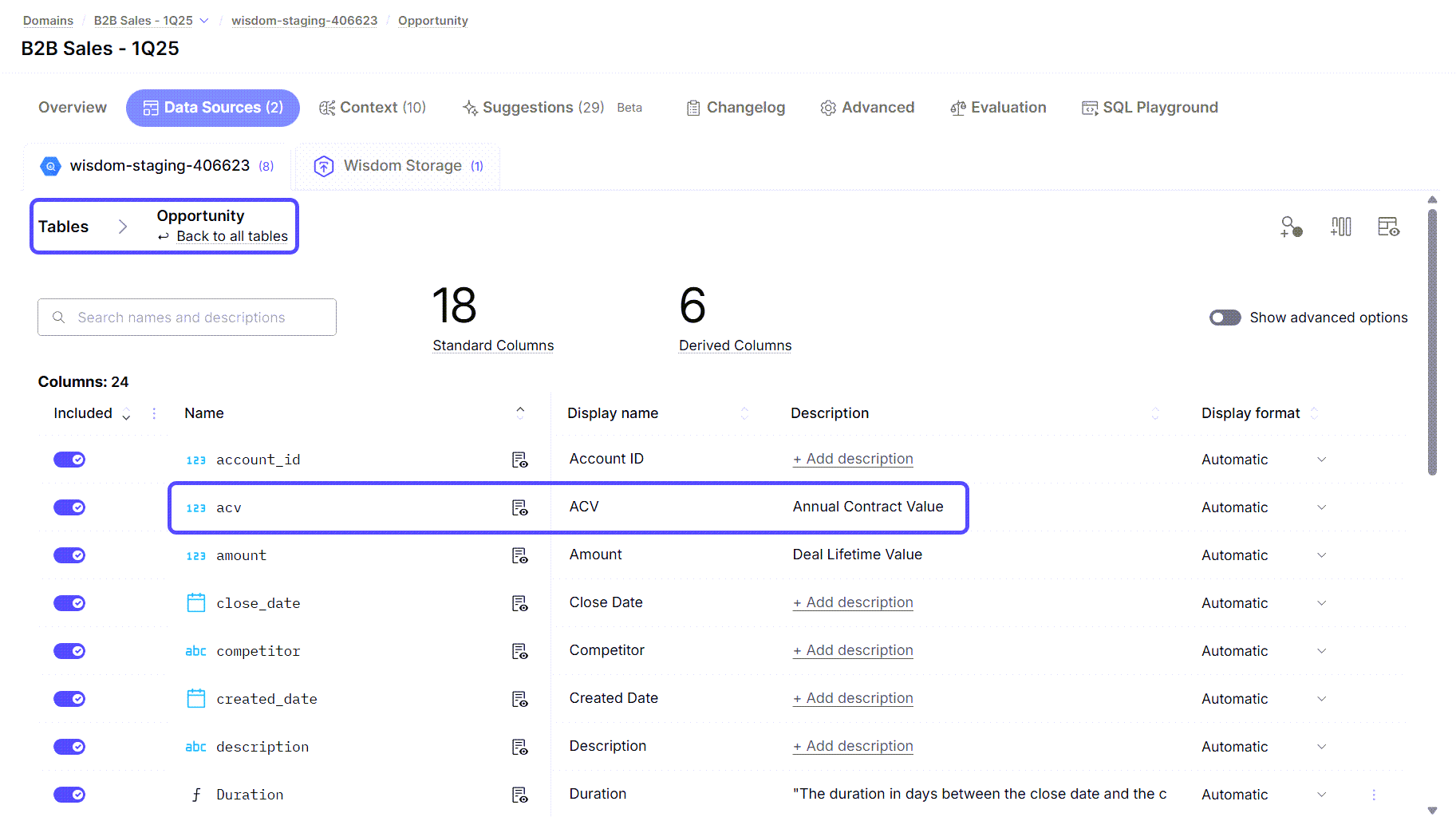Expand the B2B Sales - 1Q25 breadcrumb dropdown
1456x817 pixels.
click(x=204, y=21)
